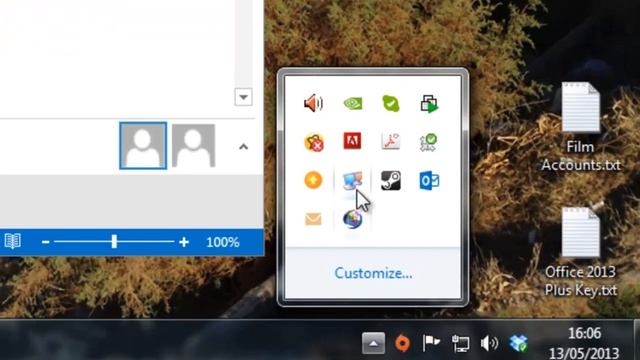640x360 pixels.
Task: Open Steam from the tray overflow
Action: pyautogui.click(x=391, y=180)
